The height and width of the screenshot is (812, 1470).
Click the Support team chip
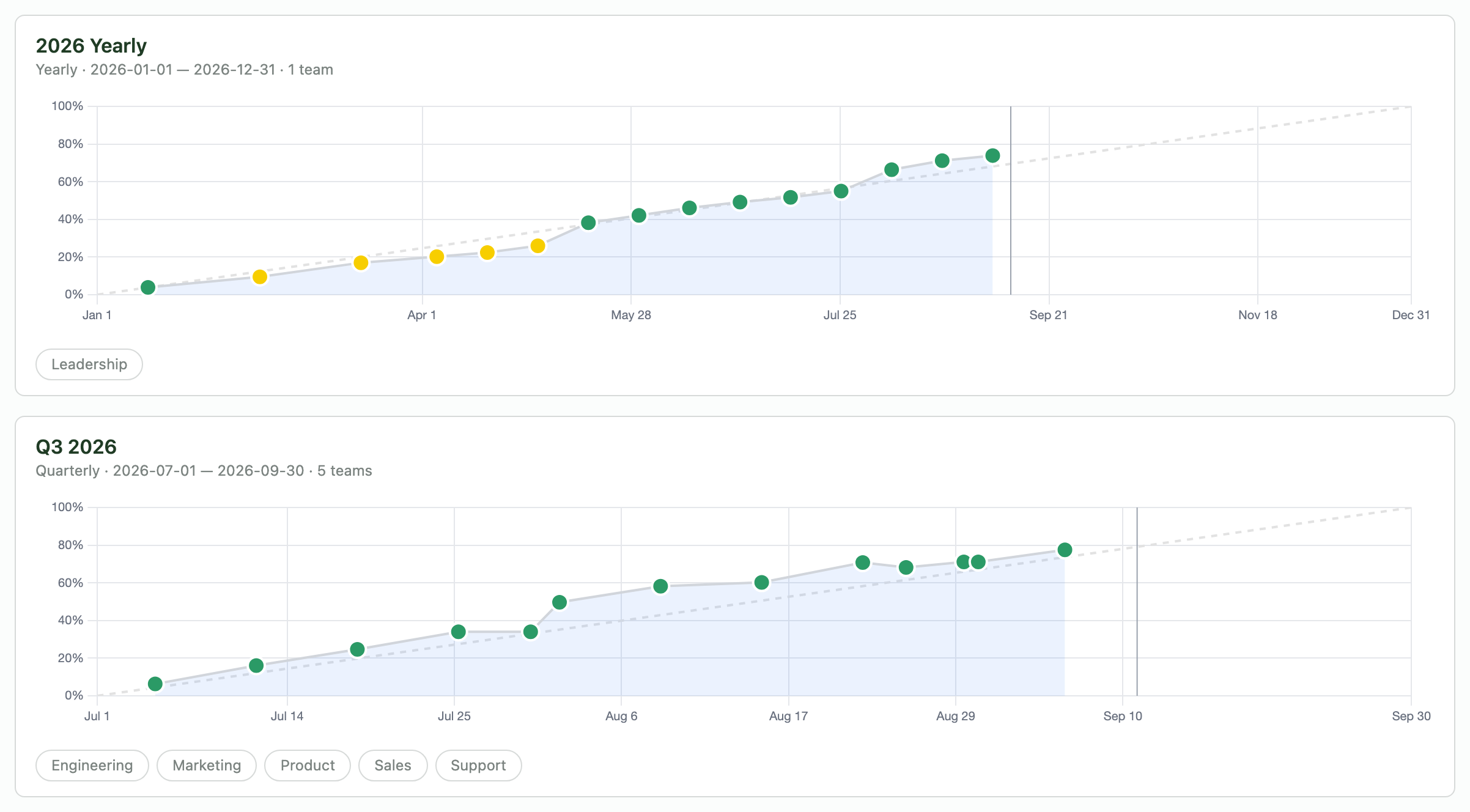point(478,766)
